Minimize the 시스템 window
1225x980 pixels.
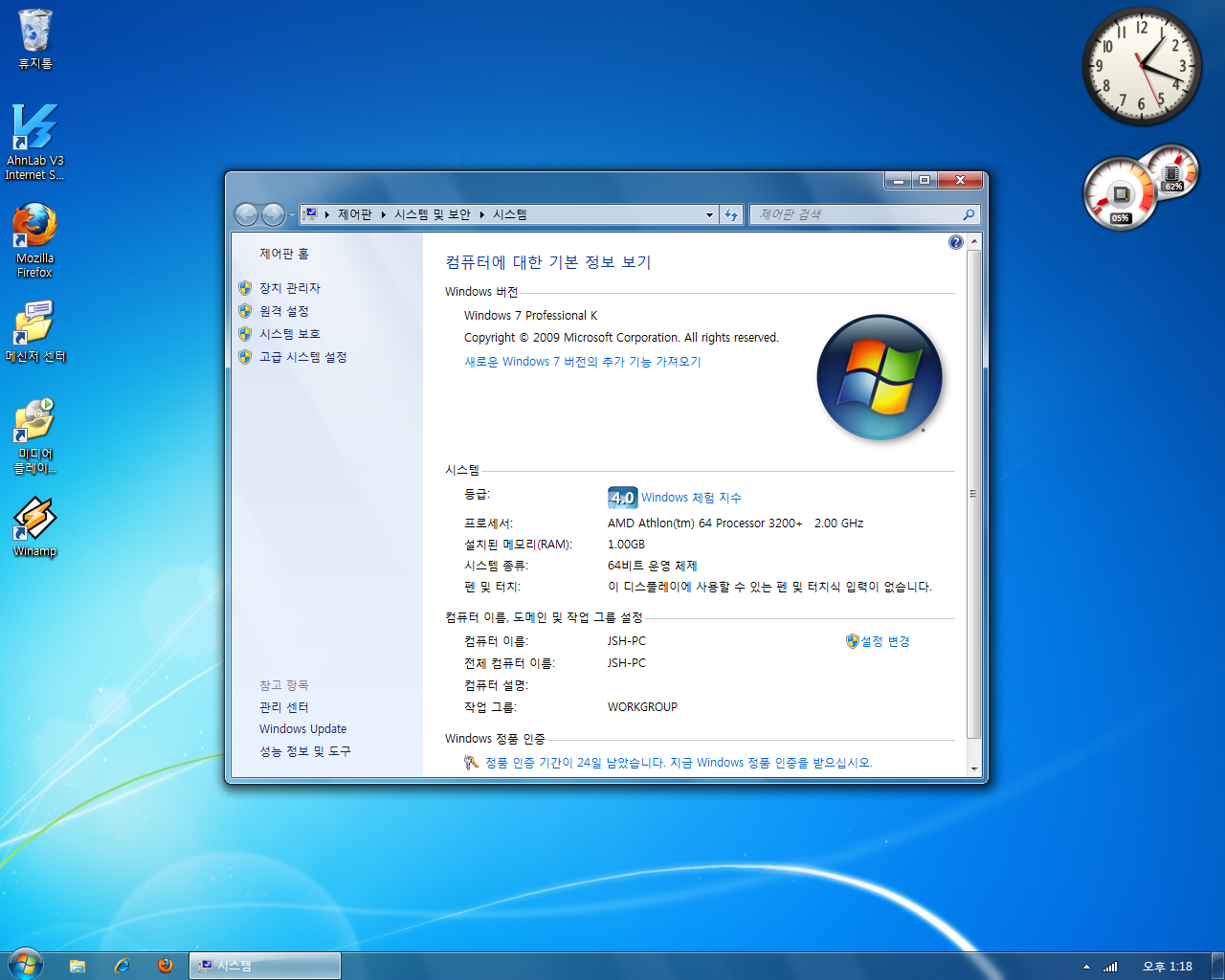tap(898, 180)
